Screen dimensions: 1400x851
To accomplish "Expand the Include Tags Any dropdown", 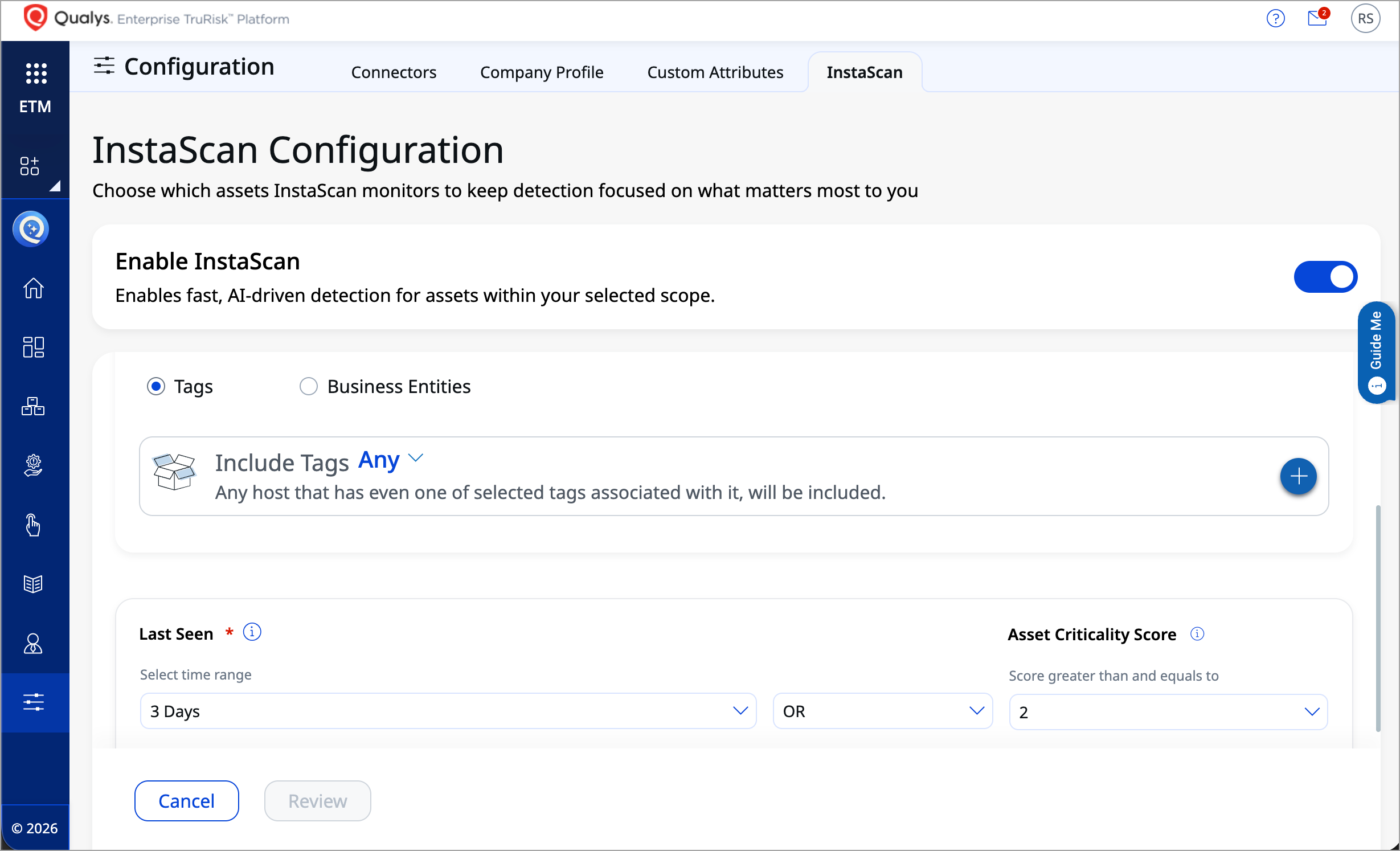I will (391, 460).
